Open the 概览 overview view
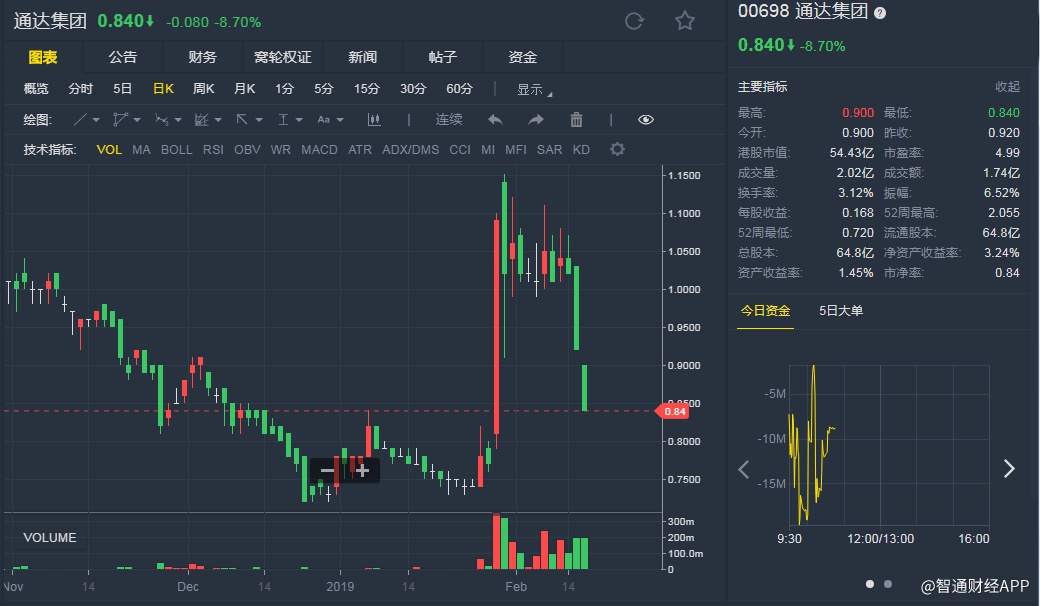This screenshot has height=606, width=1040. click(x=36, y=89)
